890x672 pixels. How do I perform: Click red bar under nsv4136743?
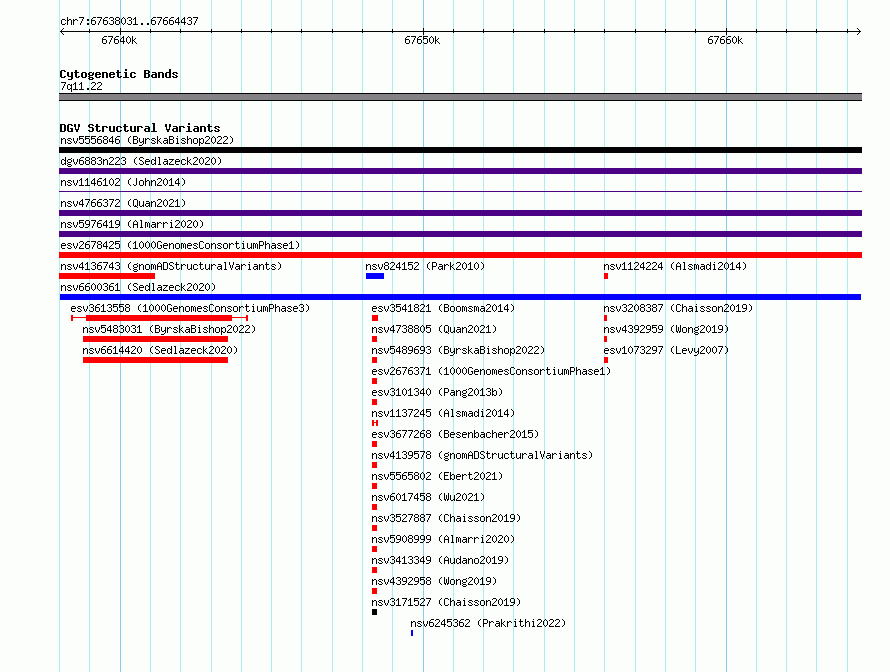coord(107,276)
